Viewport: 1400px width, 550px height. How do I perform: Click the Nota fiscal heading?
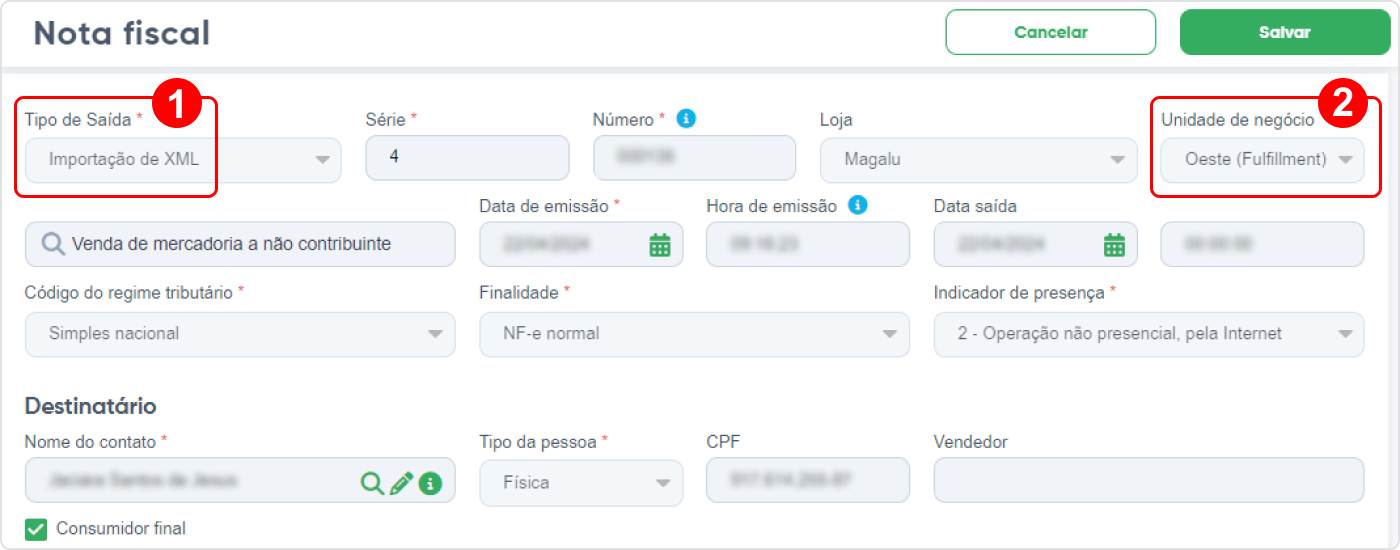122,33
